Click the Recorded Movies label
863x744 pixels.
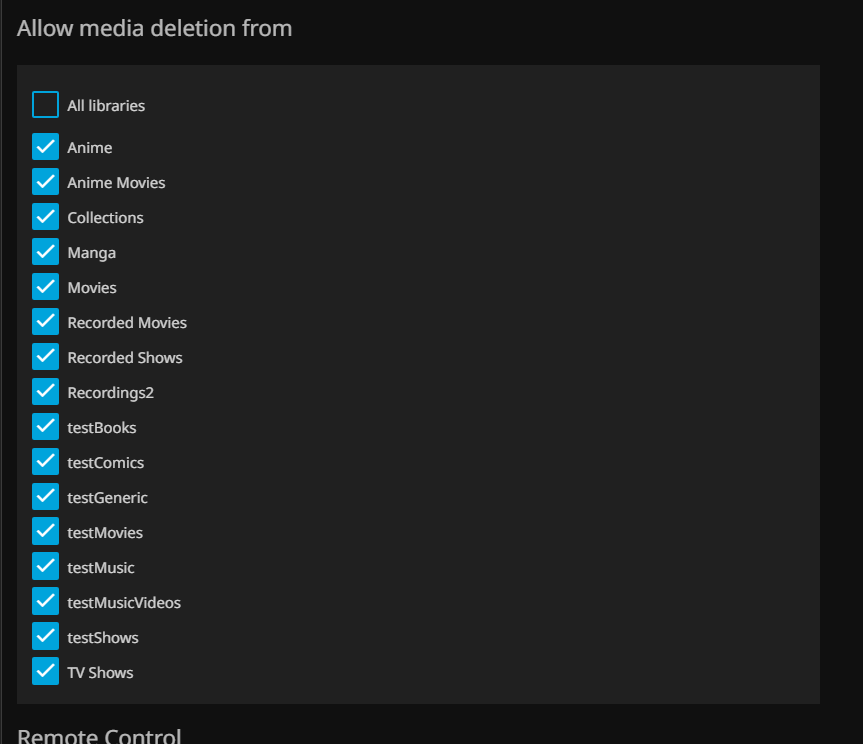click(x=127, y=323)
